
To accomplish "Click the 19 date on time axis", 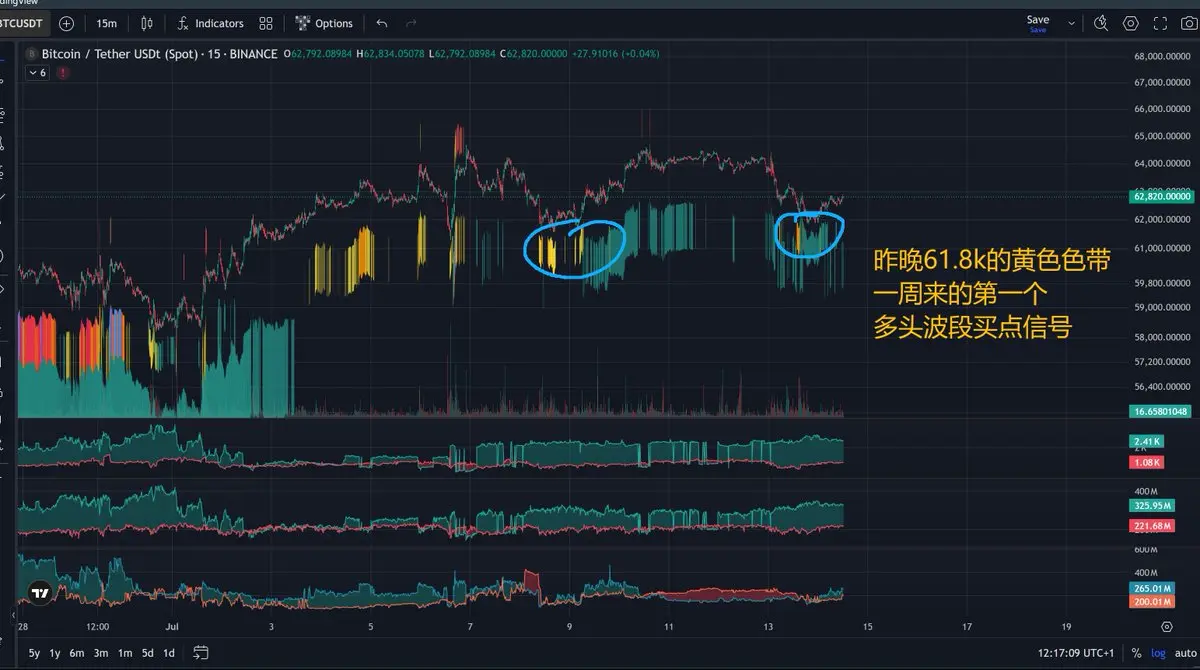I will coord(1067,627).
